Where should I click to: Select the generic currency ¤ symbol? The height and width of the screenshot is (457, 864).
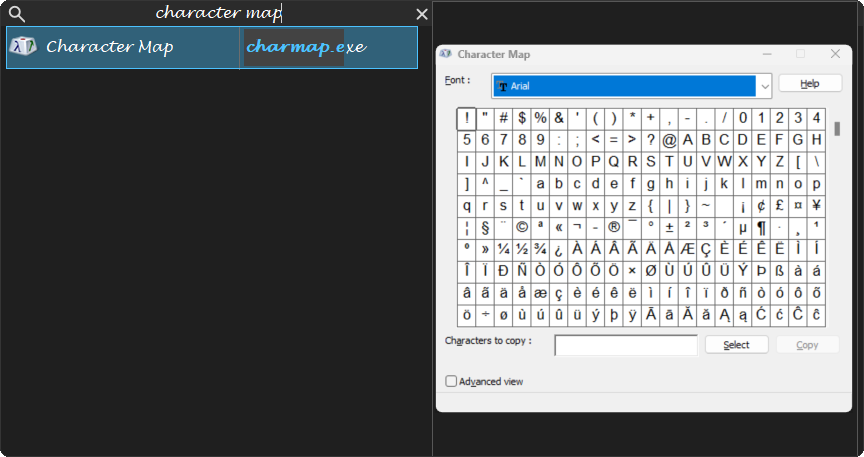pos(798,206)
